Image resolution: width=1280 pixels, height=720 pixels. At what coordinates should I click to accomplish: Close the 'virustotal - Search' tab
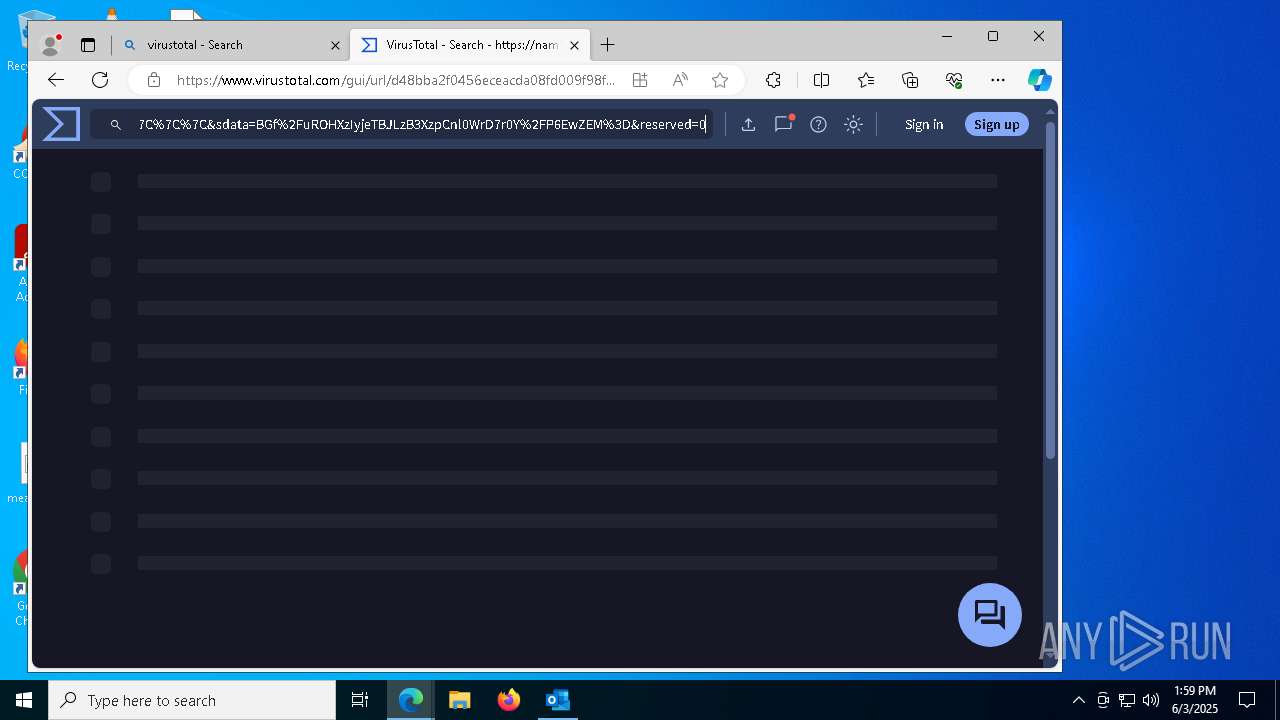(x=335, y=45)
